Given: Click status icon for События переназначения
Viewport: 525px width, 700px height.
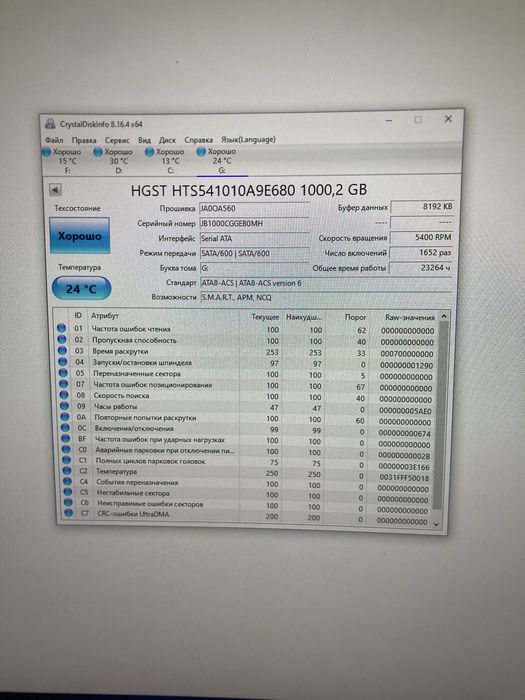Looking at the screenshot, I should (67, 481).
